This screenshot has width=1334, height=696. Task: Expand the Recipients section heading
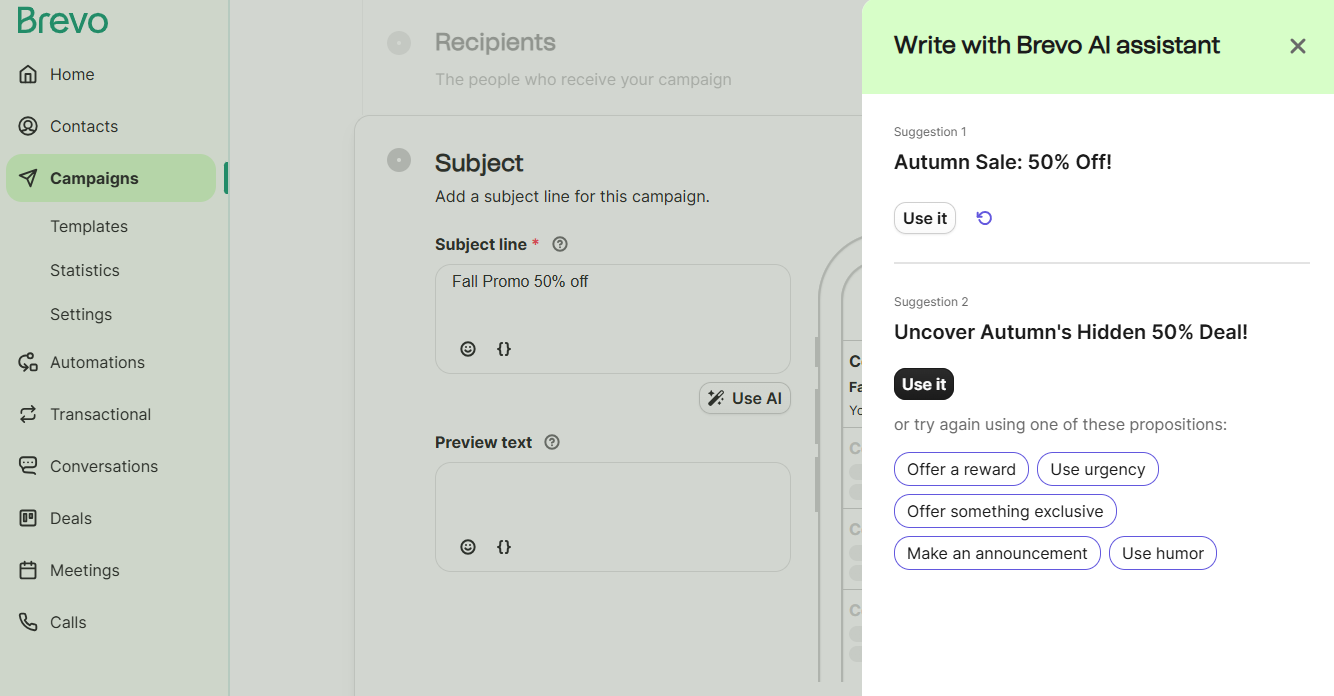tap(495, 43)
